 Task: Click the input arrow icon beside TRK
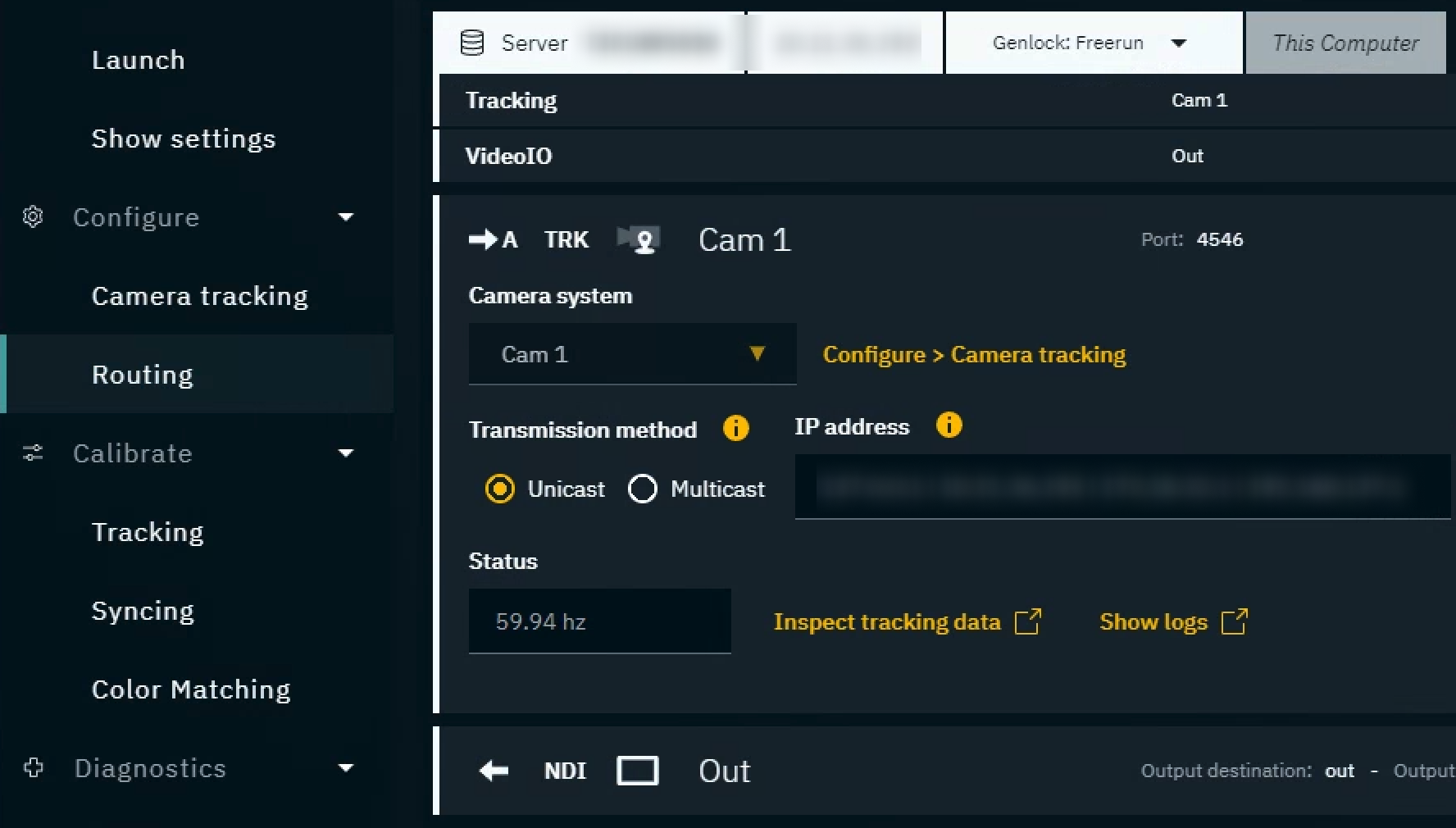pyautogui.click(x=484, y=239)
